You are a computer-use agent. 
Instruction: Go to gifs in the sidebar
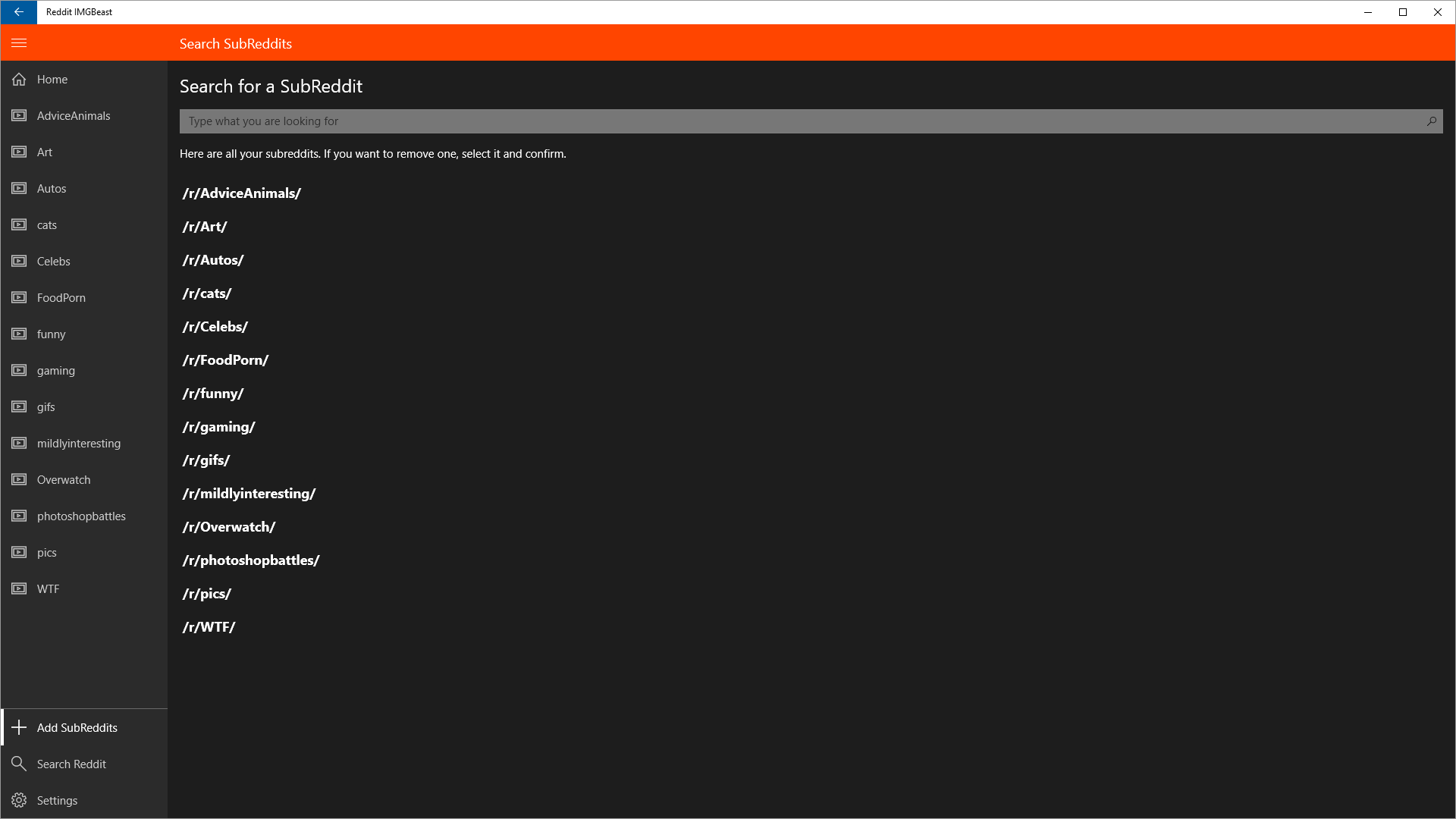click(x=84, y=406)
